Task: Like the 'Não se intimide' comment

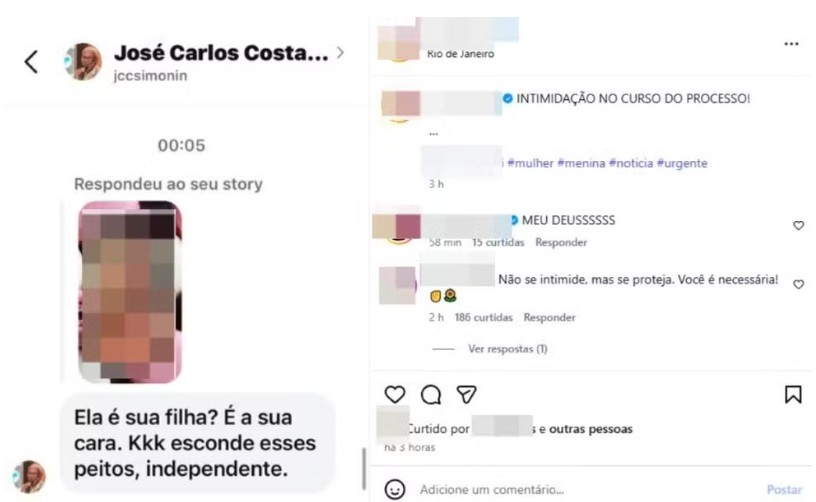Action: [x=798, y=284]
